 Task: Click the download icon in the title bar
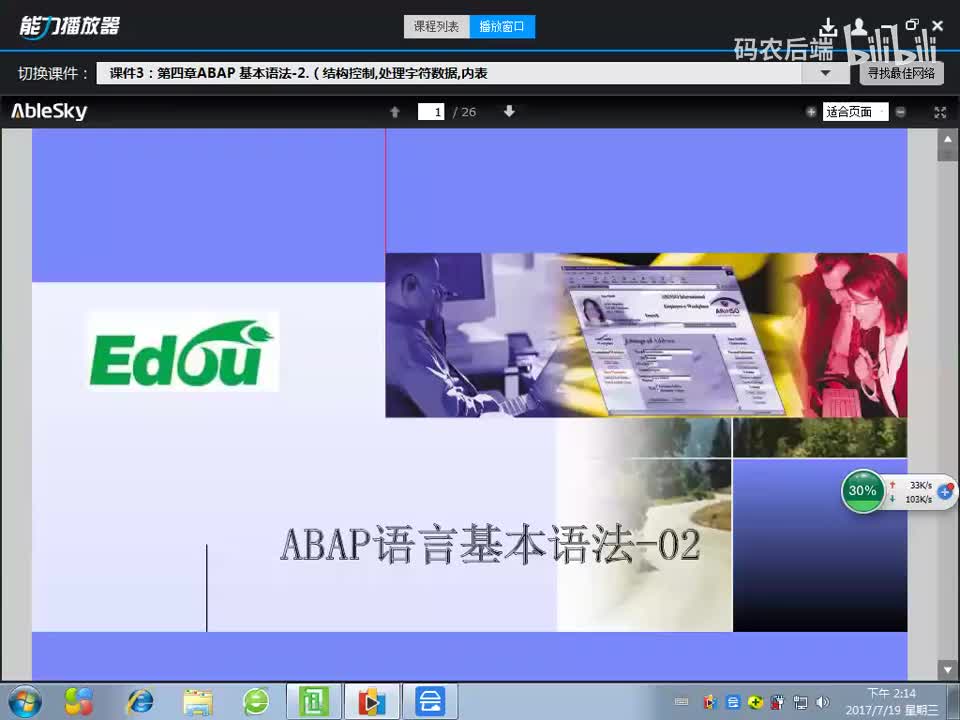[828, 27]
